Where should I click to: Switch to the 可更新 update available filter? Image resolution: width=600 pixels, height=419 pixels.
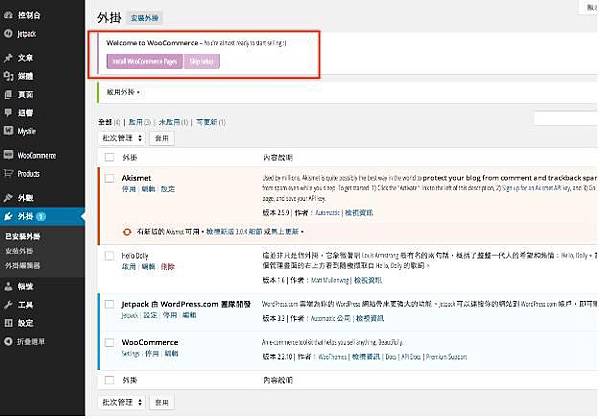click(x=207, y=122)
